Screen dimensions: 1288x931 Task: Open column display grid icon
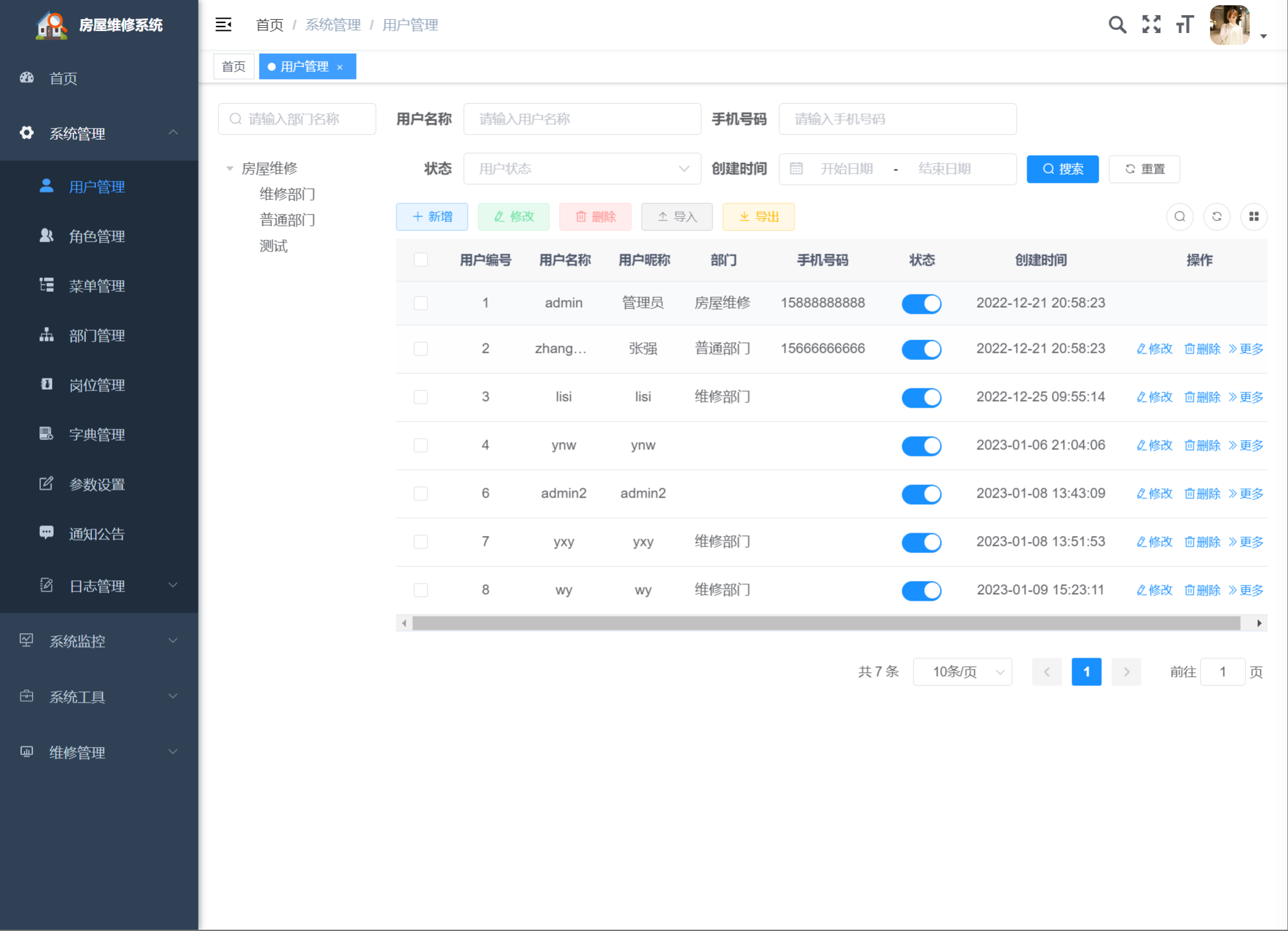click(1254, 216)
